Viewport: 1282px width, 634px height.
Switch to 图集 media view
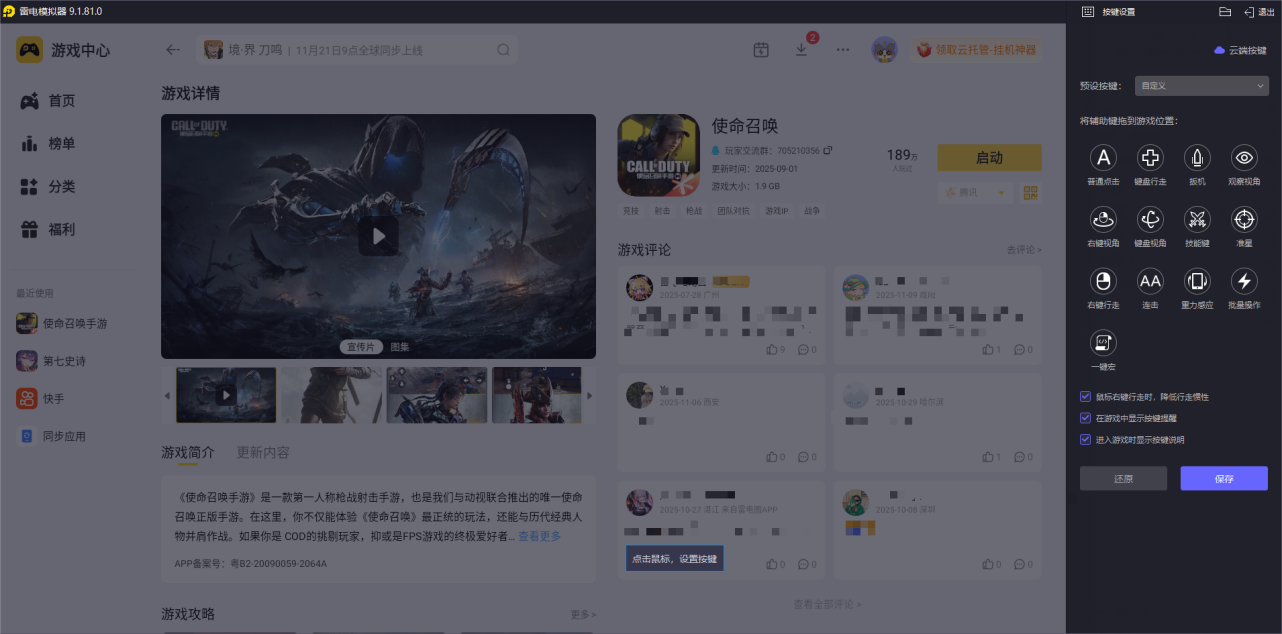400,347
